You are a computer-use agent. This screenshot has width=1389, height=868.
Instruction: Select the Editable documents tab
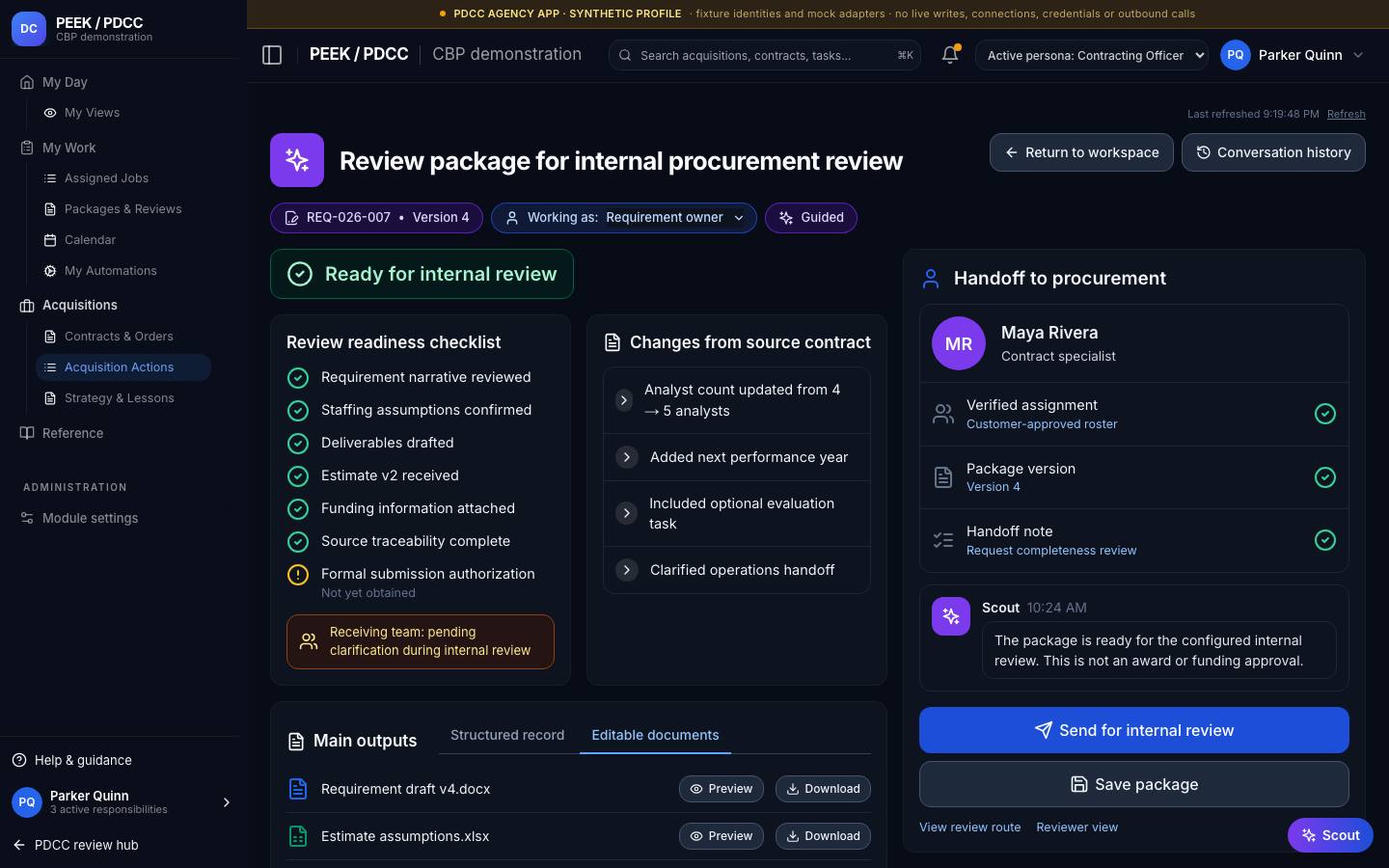tap(655, 735)
